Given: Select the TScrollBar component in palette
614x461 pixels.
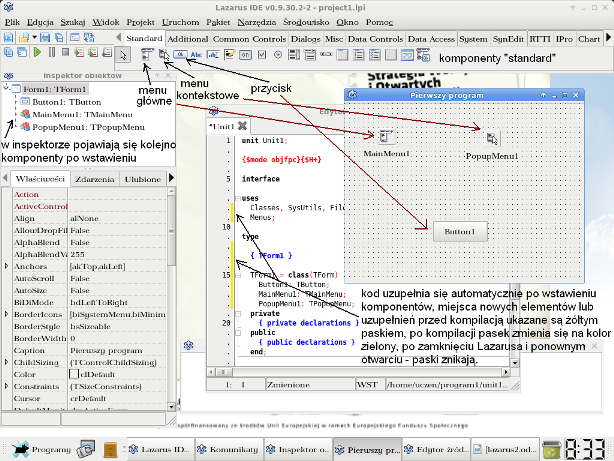Looking at the screenshot, I should pos(326,54).
